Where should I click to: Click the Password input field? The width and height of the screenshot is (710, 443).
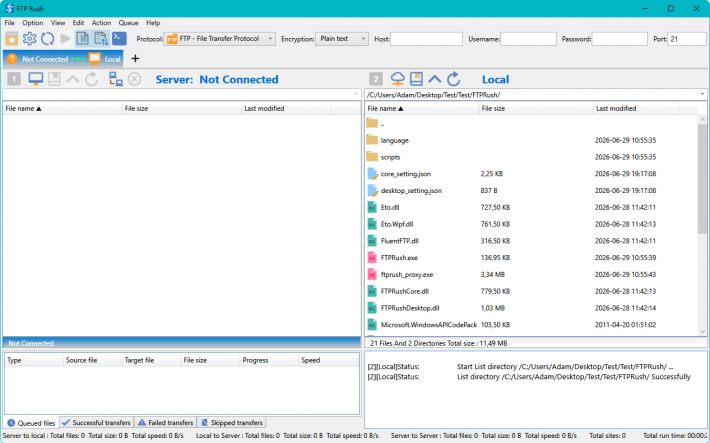coord(619,39)
